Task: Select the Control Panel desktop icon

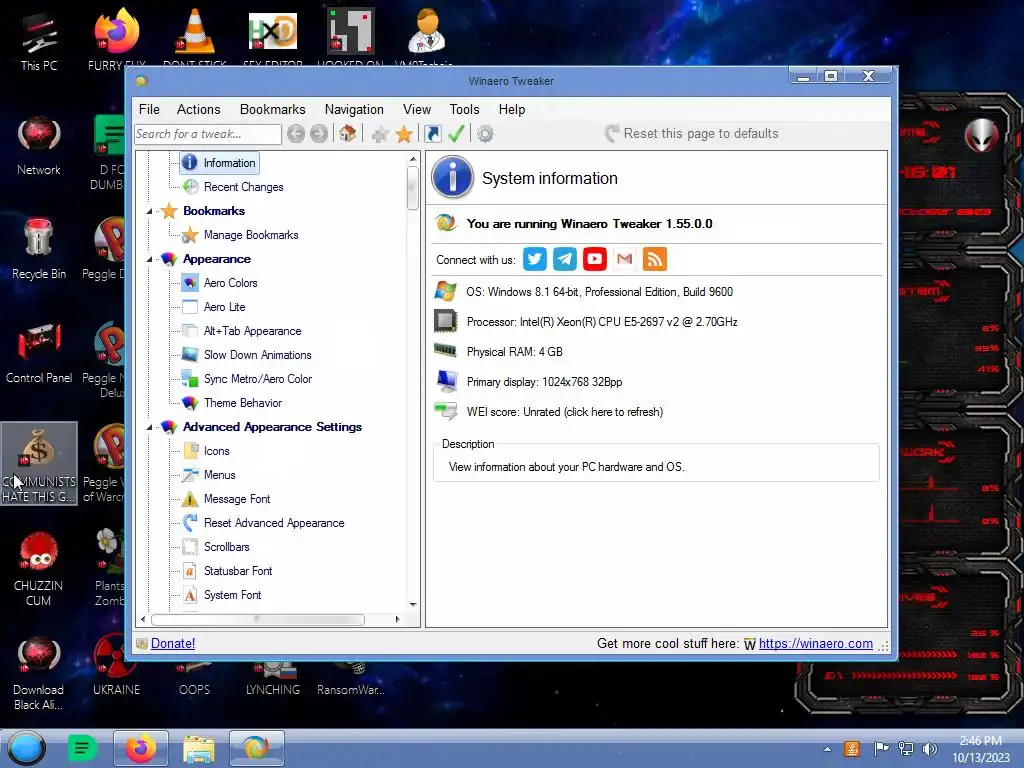Action: [x=39, y=353]
